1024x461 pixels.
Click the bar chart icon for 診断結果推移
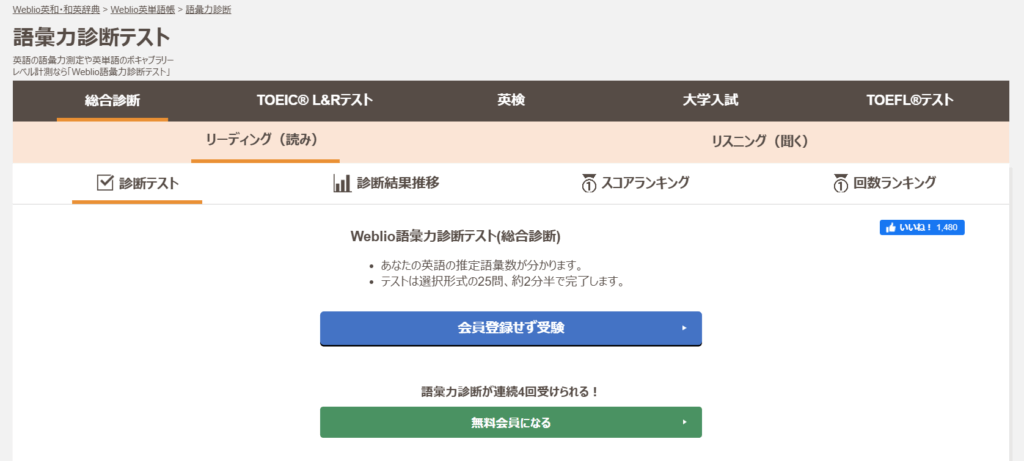tap(341, 183)
